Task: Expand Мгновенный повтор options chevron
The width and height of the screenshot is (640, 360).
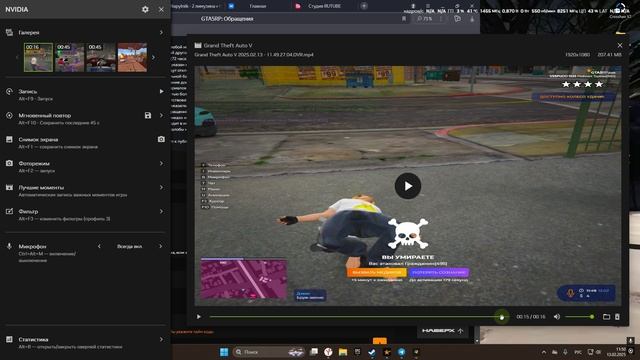Action: [161, 116]
